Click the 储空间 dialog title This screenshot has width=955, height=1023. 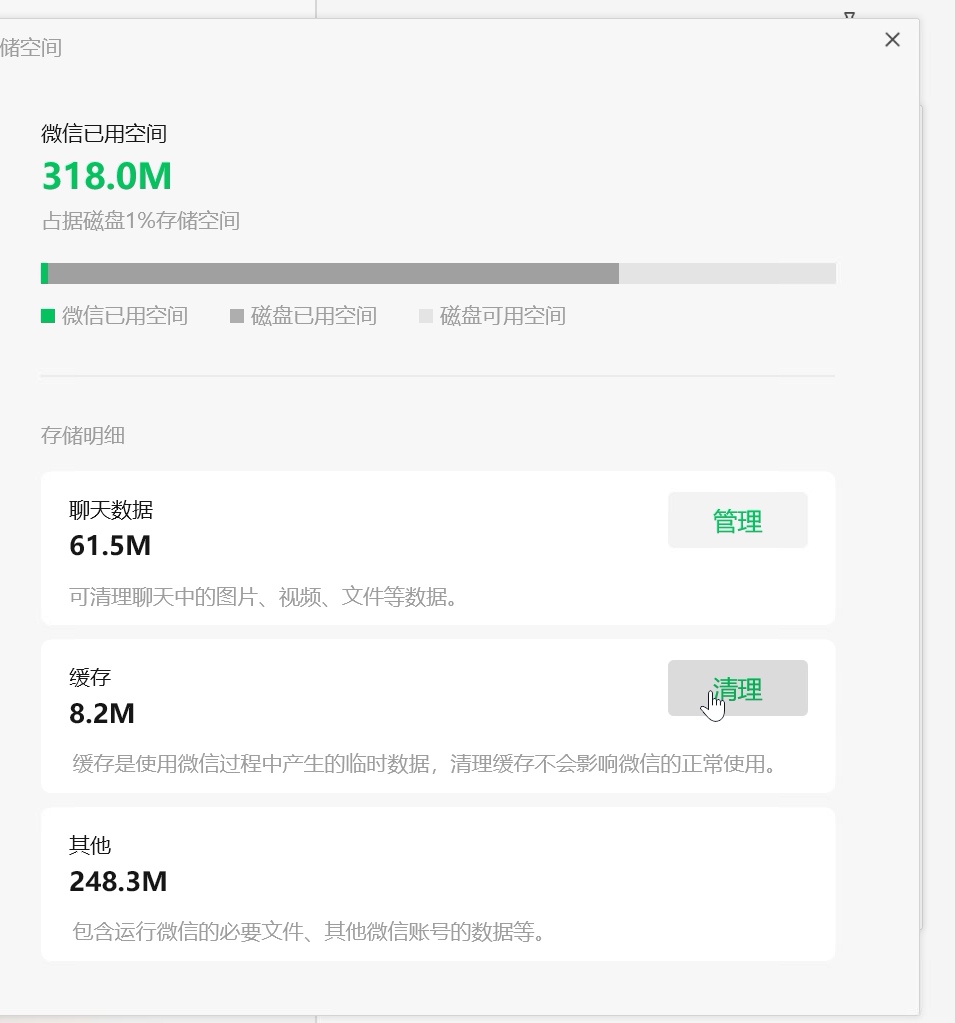pyautogui.click(x=31, y=48)
